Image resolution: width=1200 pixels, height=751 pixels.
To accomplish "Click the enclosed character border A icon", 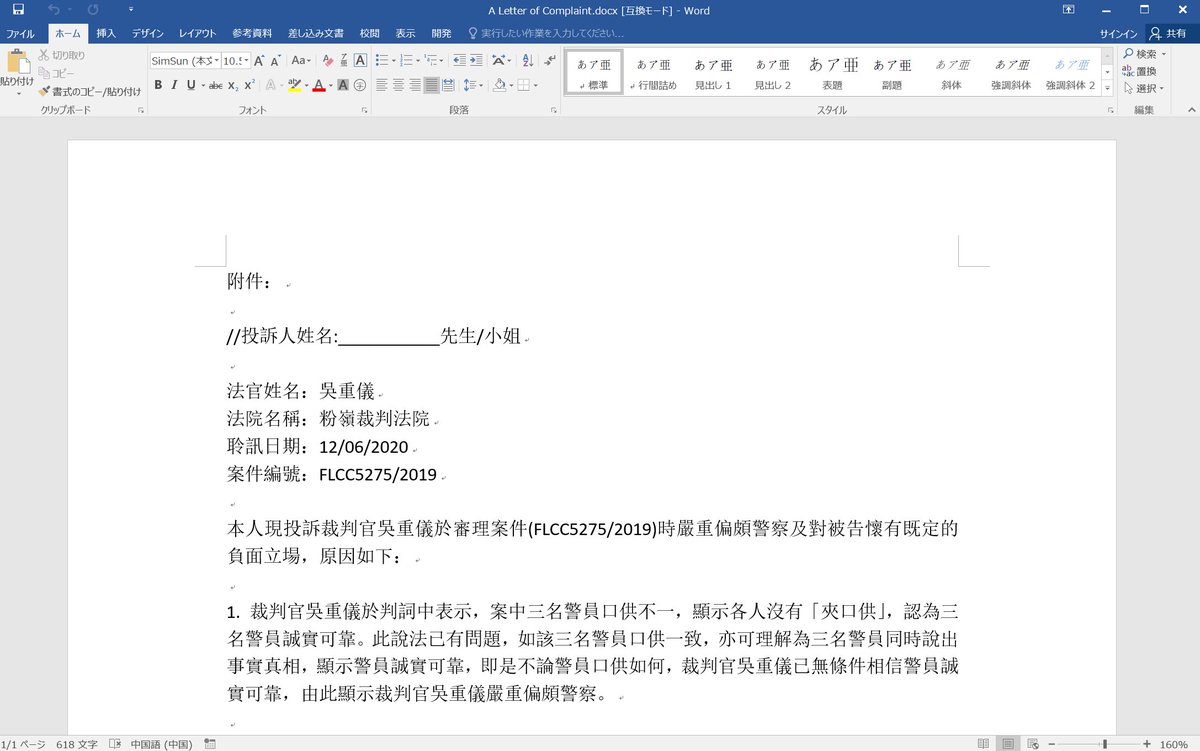I will tap(360, 61).
